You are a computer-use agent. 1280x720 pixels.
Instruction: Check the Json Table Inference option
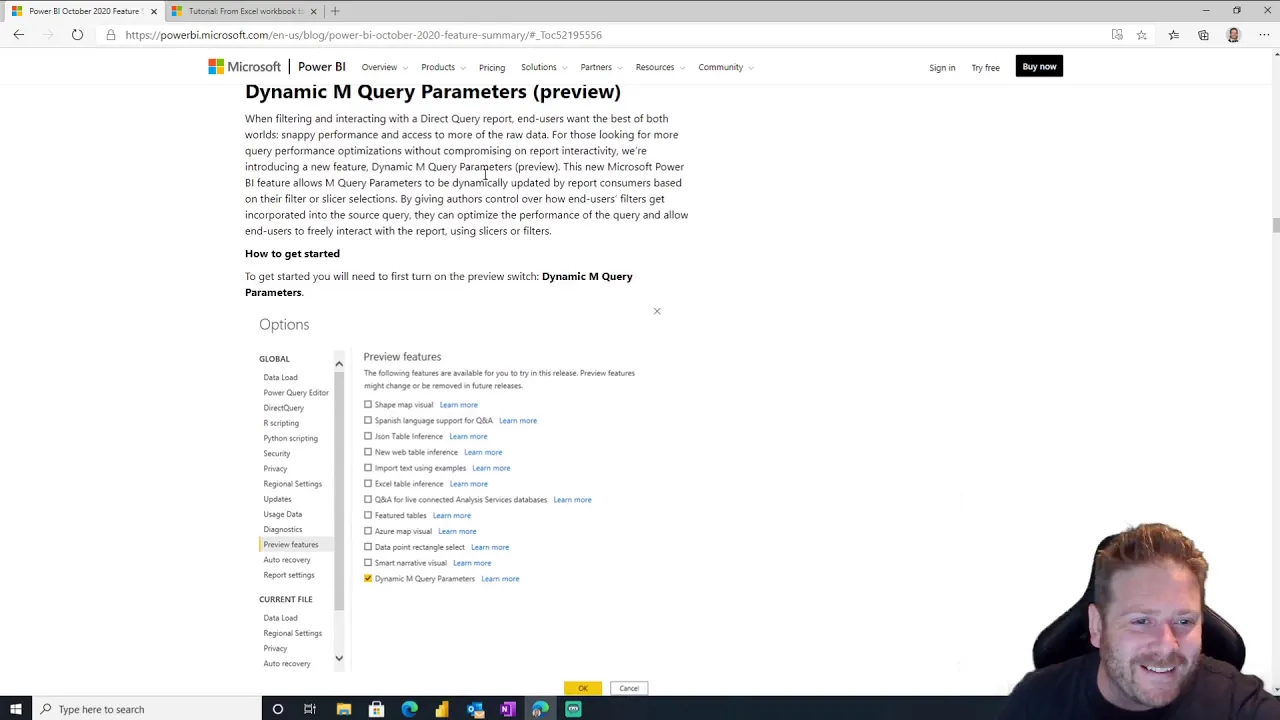(368, 436)
